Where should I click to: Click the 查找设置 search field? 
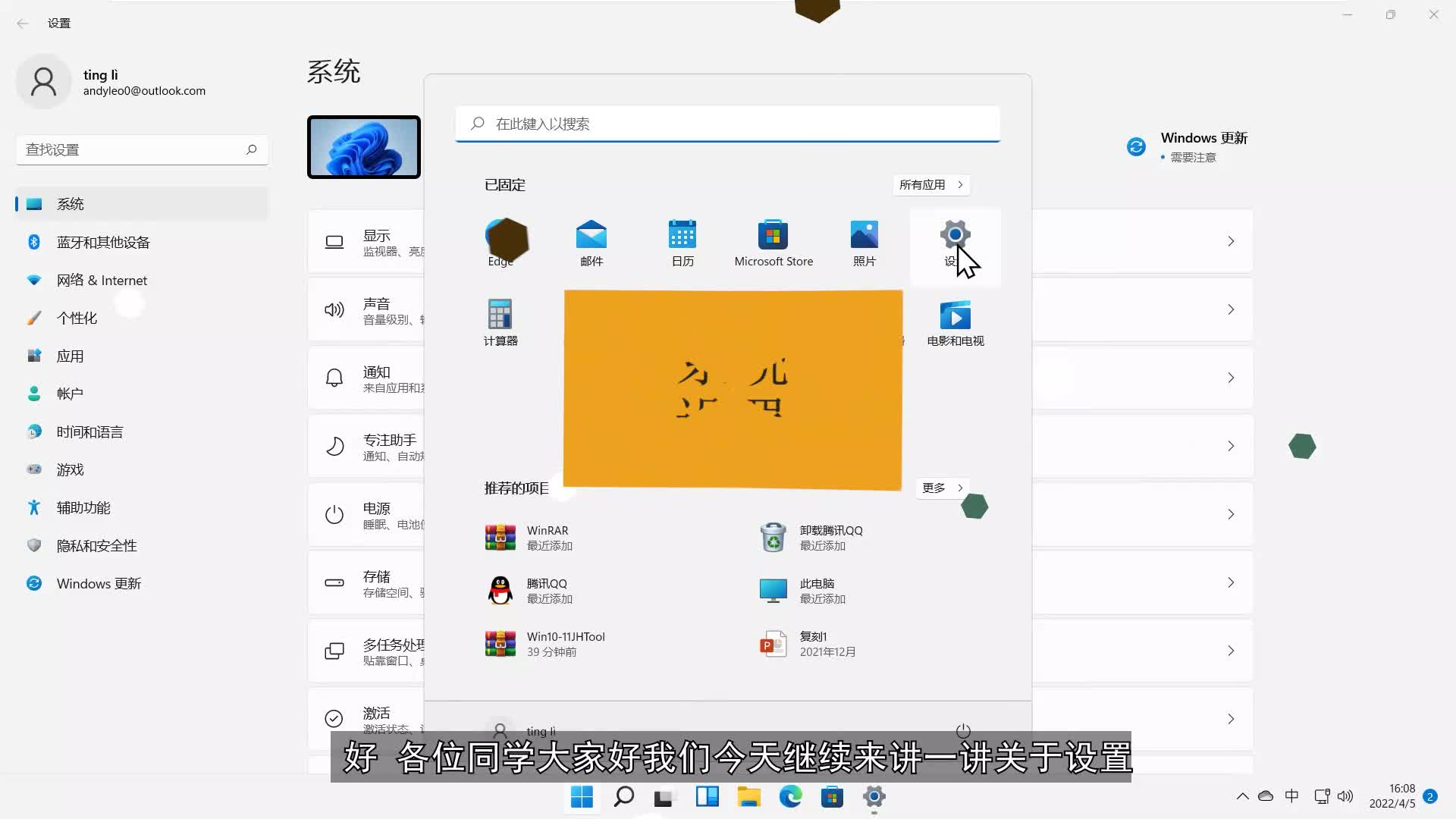[142, 150]
